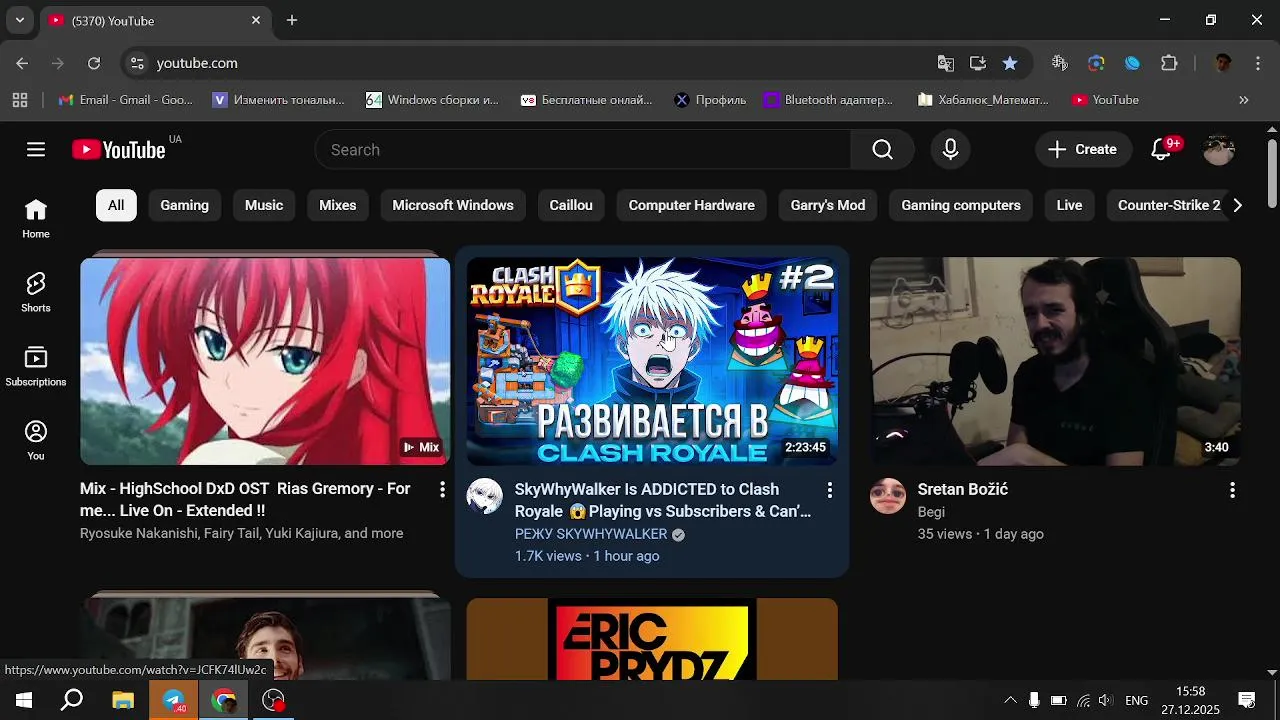Click the search magnifier button

[x=882, y=150]
